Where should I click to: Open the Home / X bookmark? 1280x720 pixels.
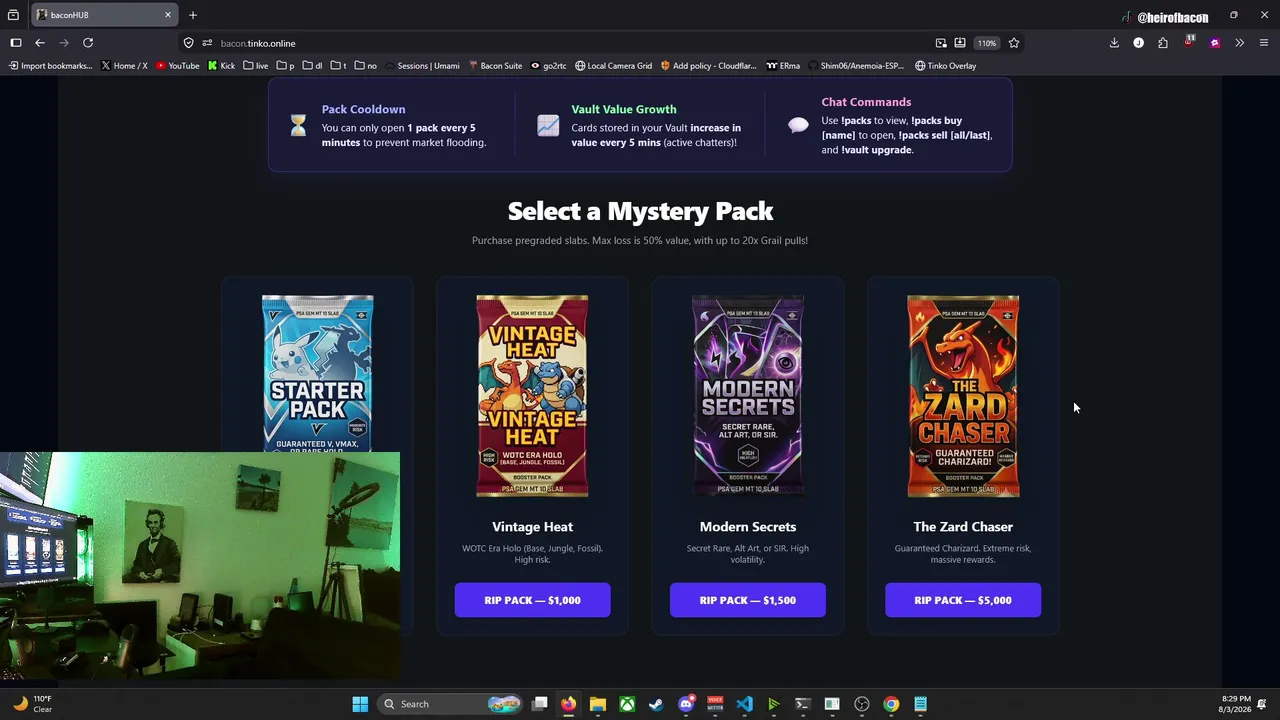coord(124,66)
